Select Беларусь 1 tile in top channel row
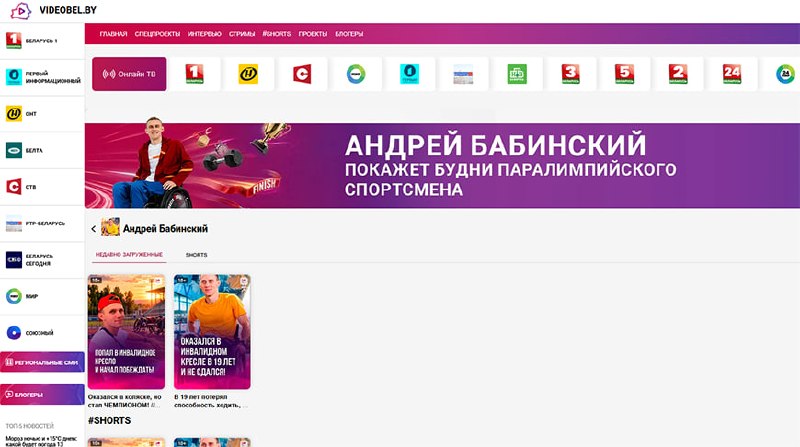This screenshot has width=800, height=447. [x=194, y=74]
